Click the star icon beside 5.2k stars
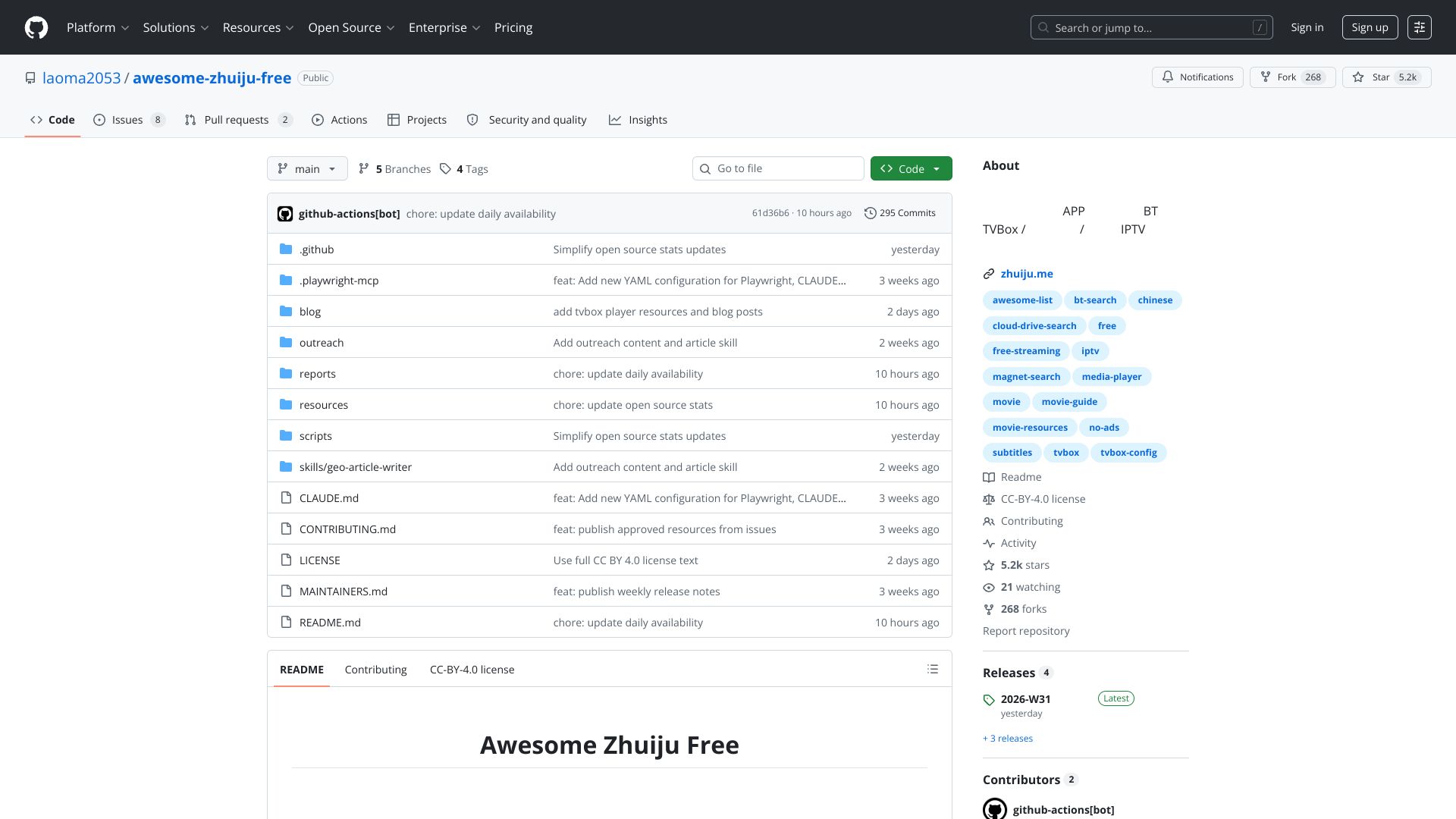 (x=989, y=565)
